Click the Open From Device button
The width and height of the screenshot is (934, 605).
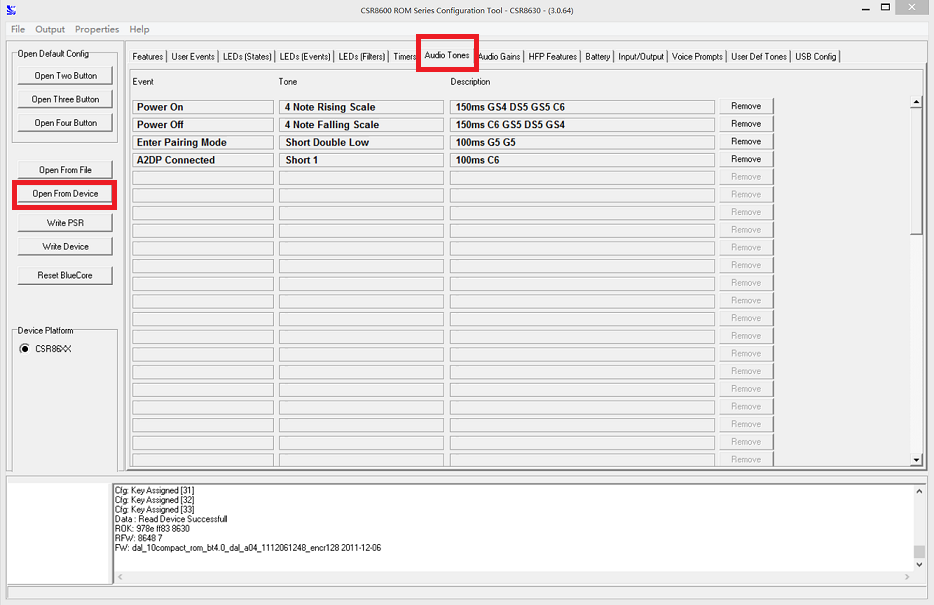click(x=65, y=194)
